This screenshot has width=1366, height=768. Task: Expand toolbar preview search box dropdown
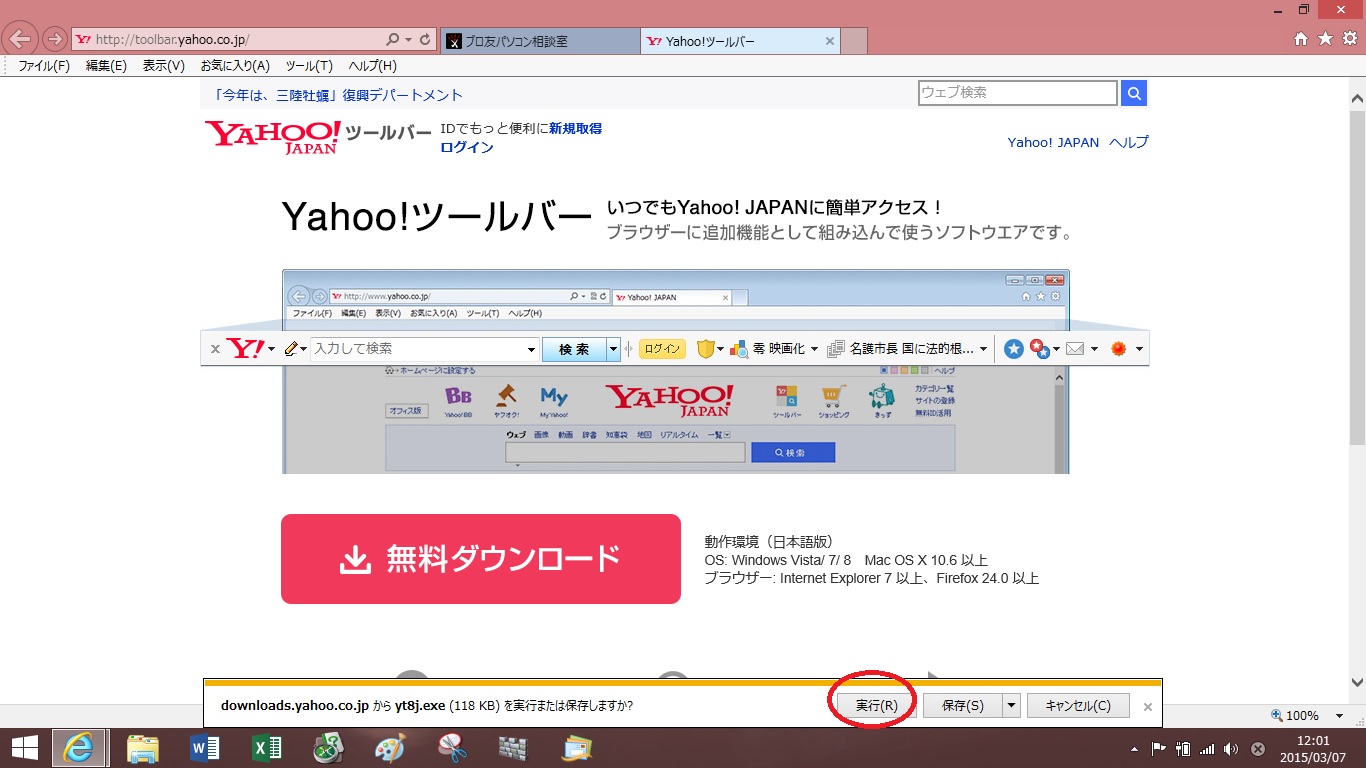[532, 350]
